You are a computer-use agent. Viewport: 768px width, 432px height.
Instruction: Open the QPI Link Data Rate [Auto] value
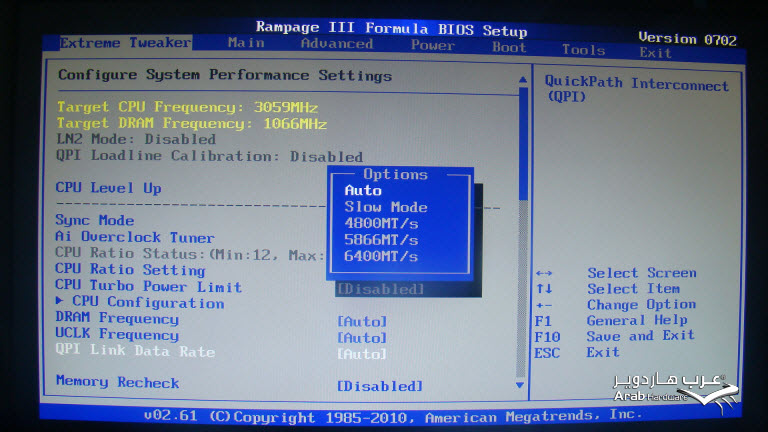coord(362,354)
